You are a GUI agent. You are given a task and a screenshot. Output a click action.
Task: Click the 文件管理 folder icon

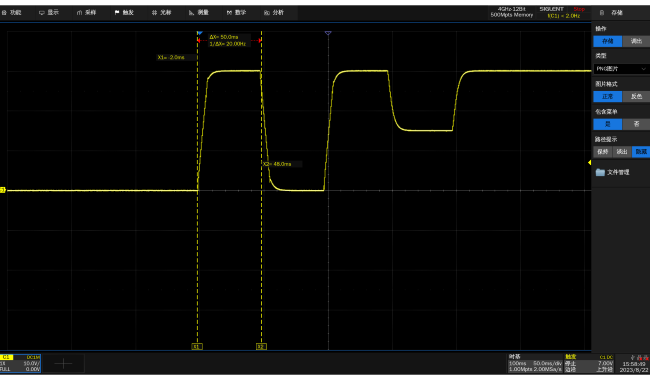pos(600,172)
